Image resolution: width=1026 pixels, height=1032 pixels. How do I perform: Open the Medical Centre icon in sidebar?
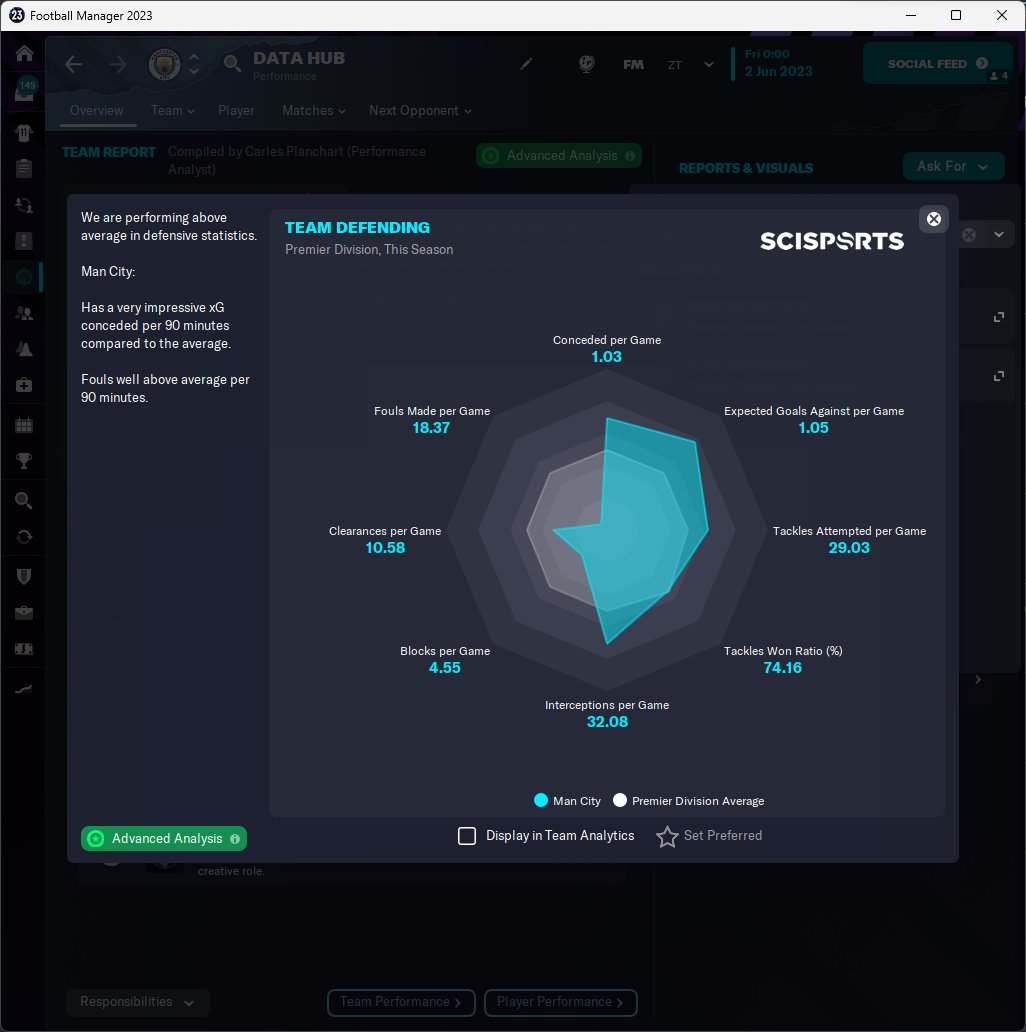pos(24,385)
